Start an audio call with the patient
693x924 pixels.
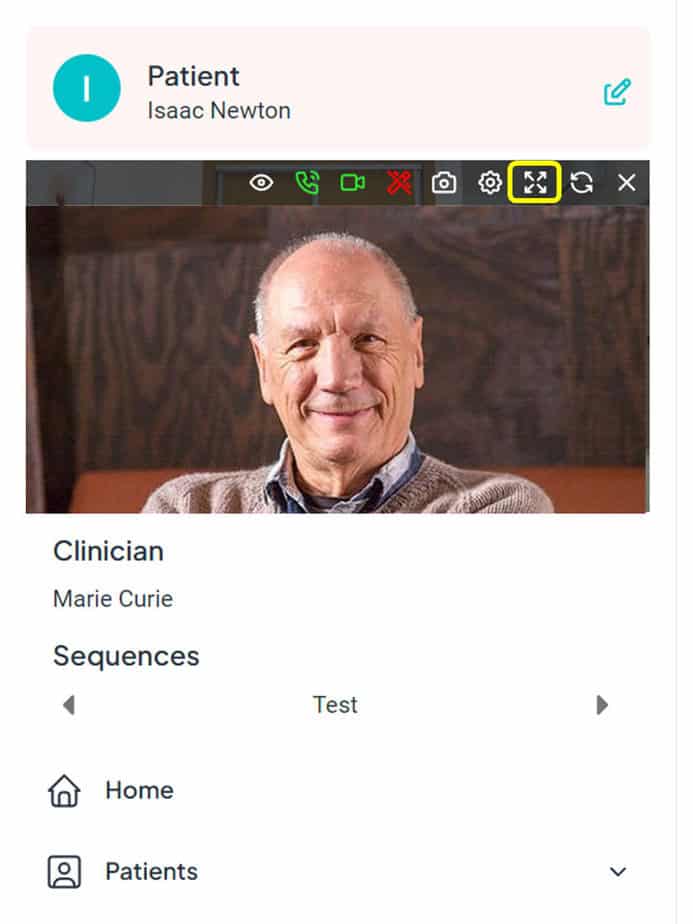[x=307, y=183]
